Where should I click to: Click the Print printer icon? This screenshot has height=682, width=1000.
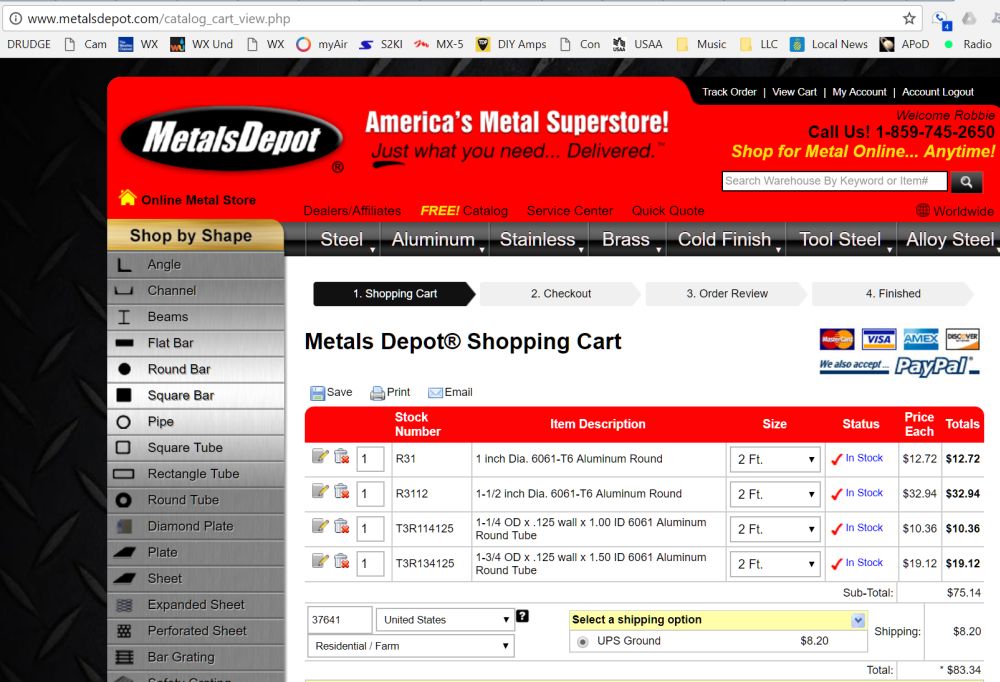coord(378,393)
